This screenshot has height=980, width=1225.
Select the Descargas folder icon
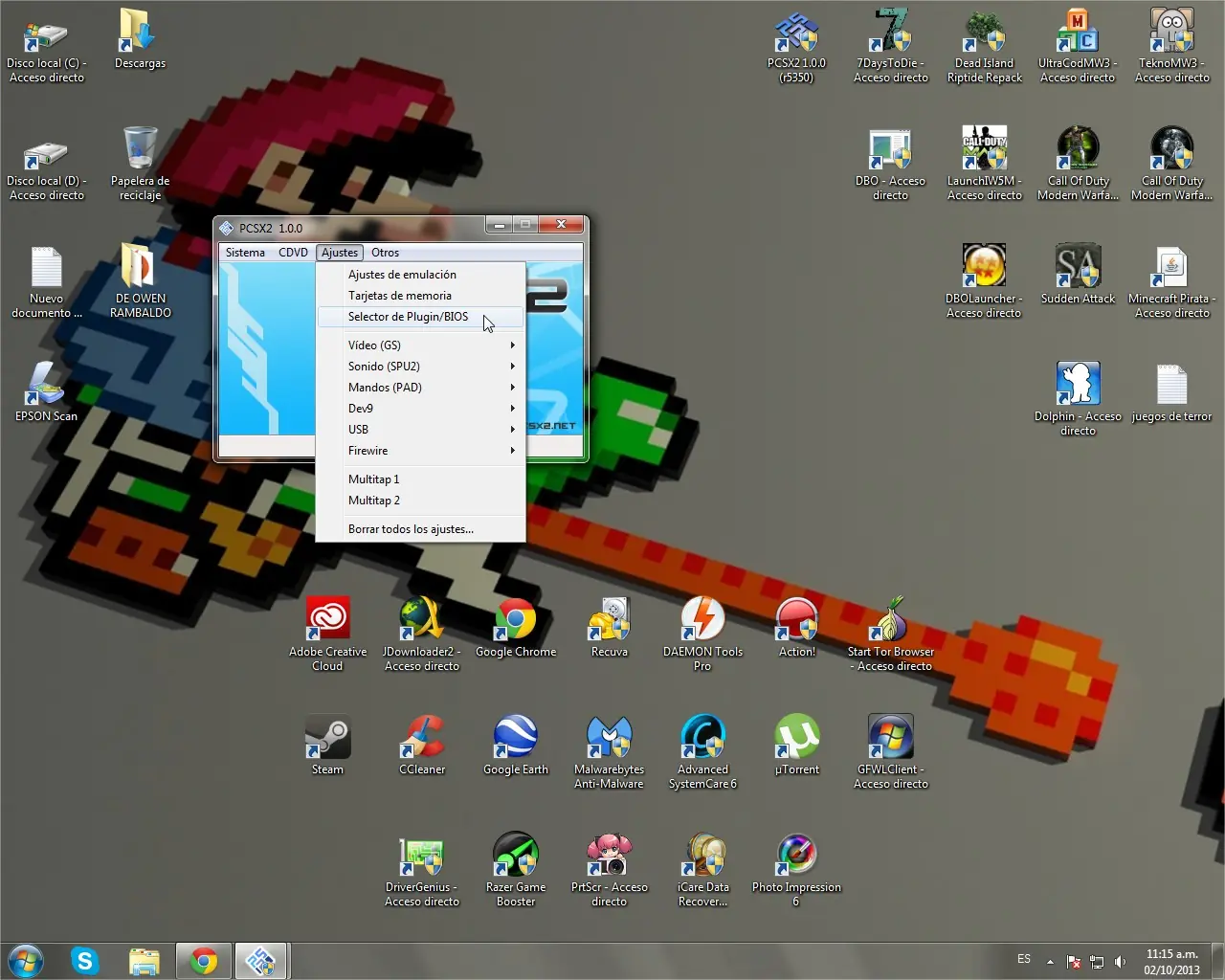pyautogui.click(x=141, y=39)
